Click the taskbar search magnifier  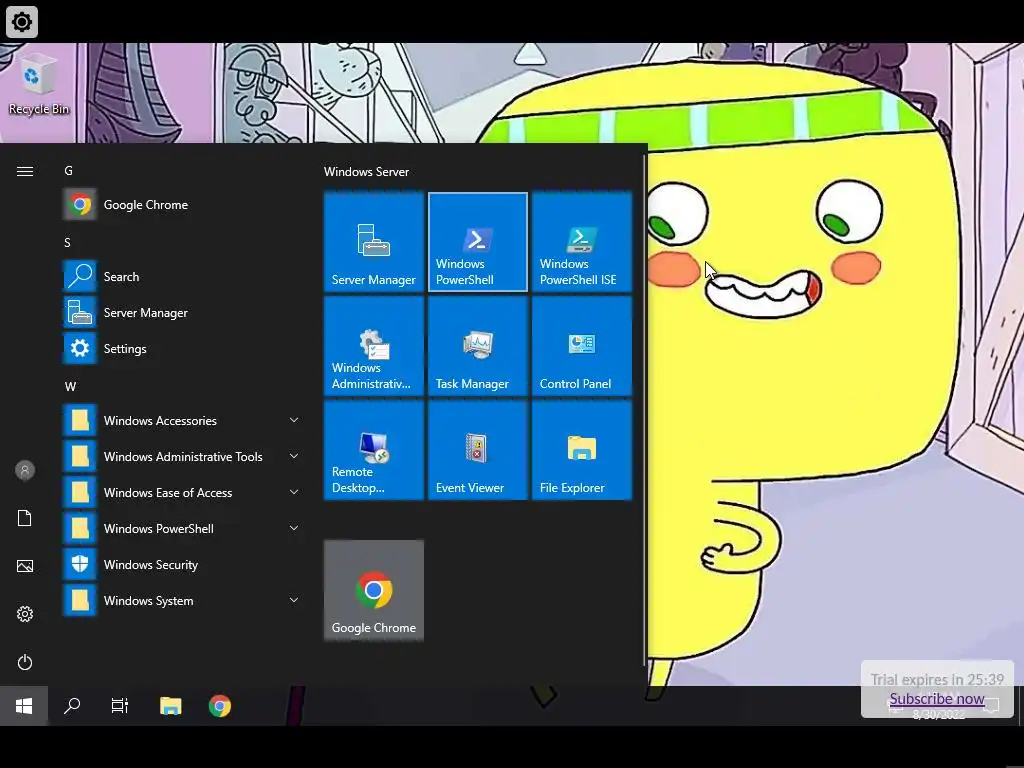click(72, 705)
